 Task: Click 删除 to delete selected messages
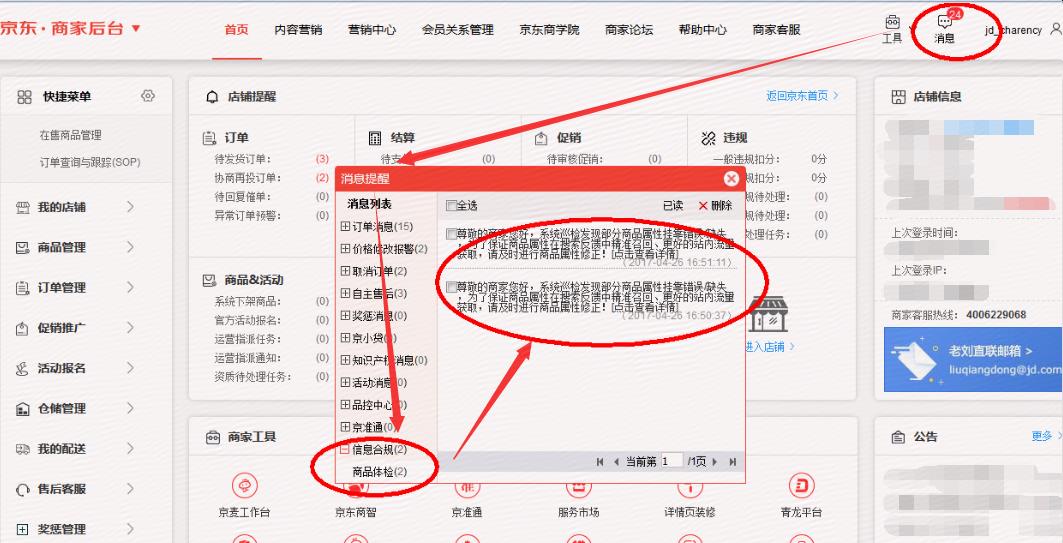(x=715, y=205)
